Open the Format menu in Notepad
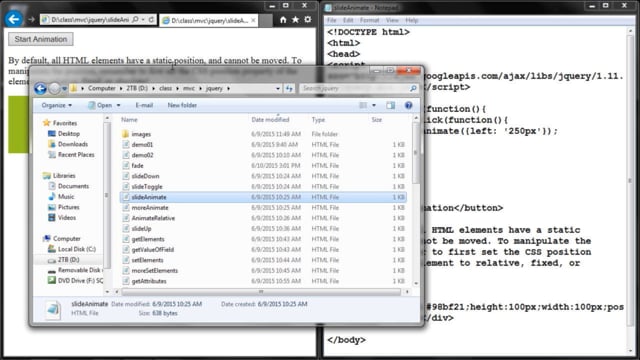The width and height of the screenshot is (640, 360). click(x=369, y=20)
